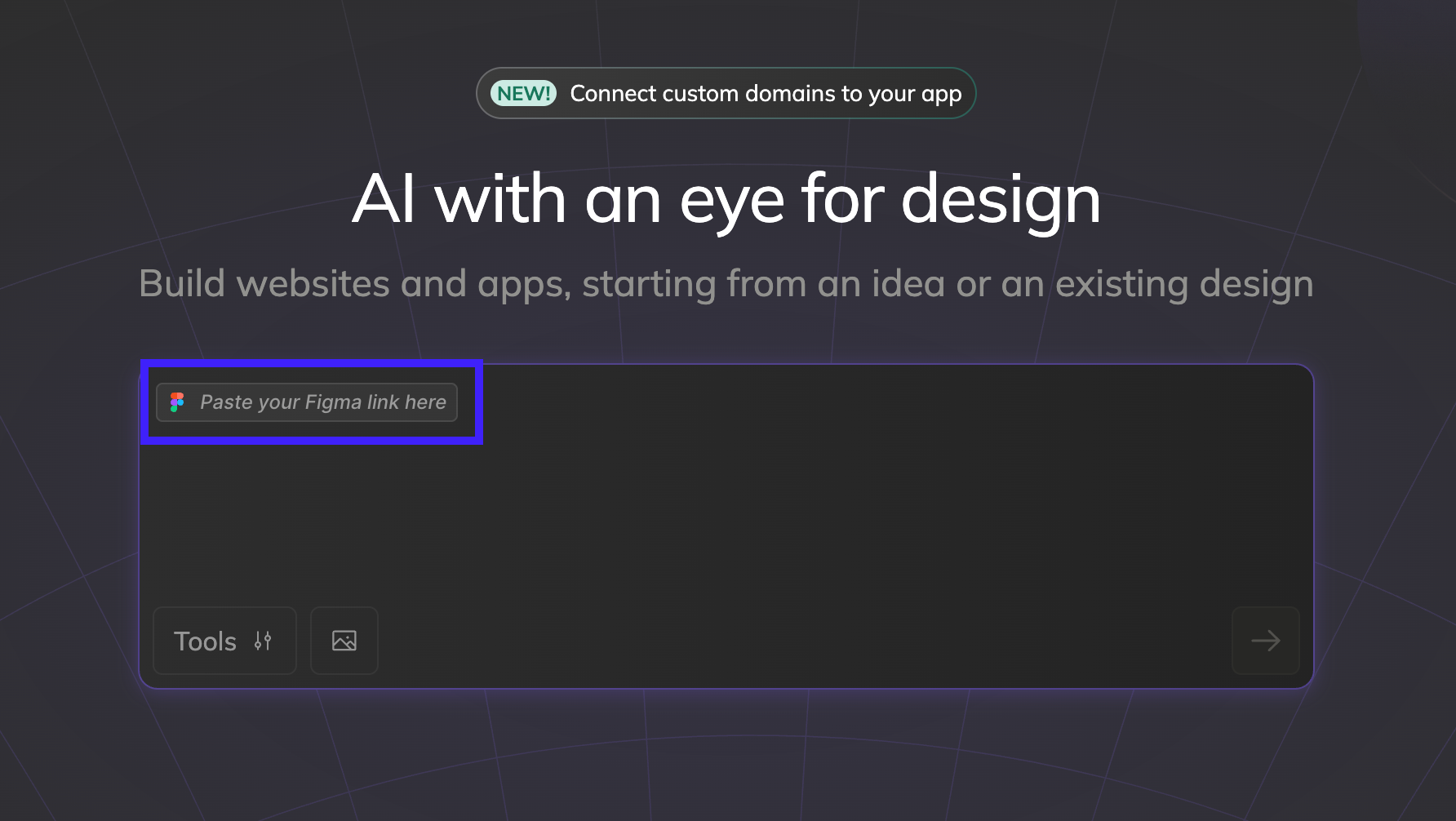Click the word "Tools" in the prompt box
1456x821 pixels.
(205, 641)
